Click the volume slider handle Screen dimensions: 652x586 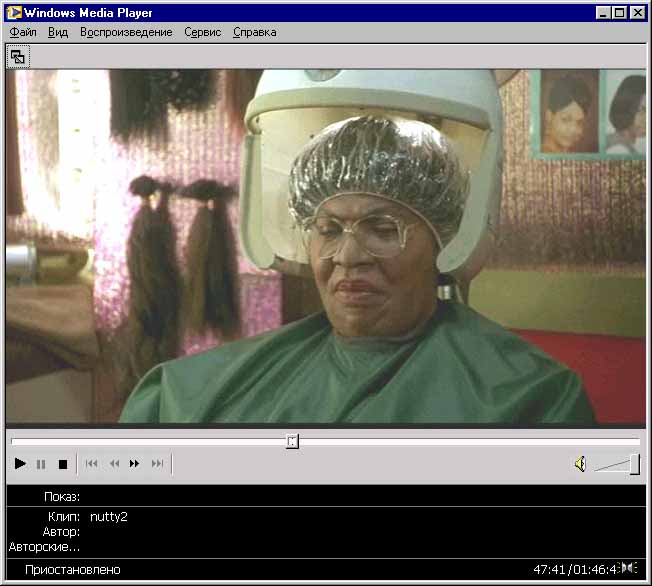635,464
